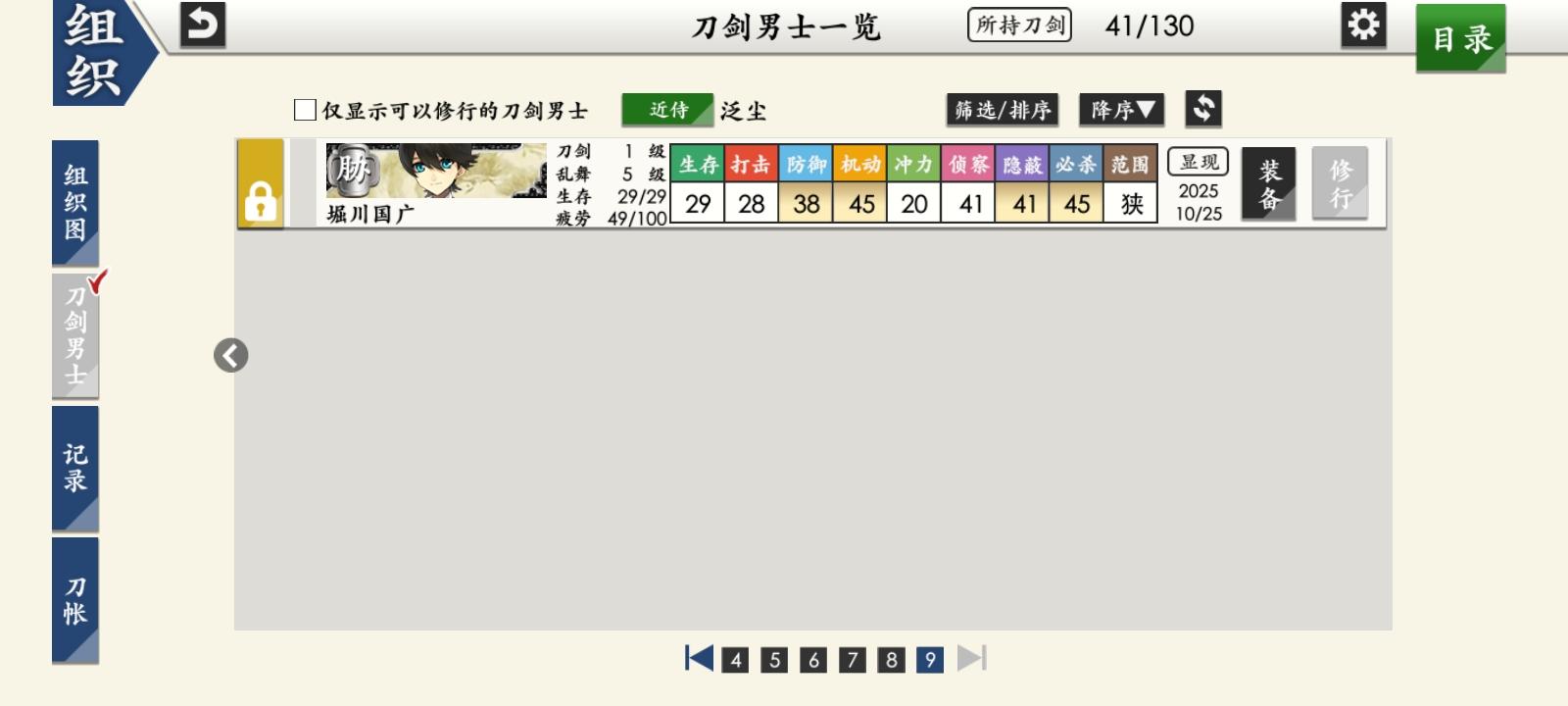Jump to first page arrow icon
Screen dimensions: 1568x706
699,658
